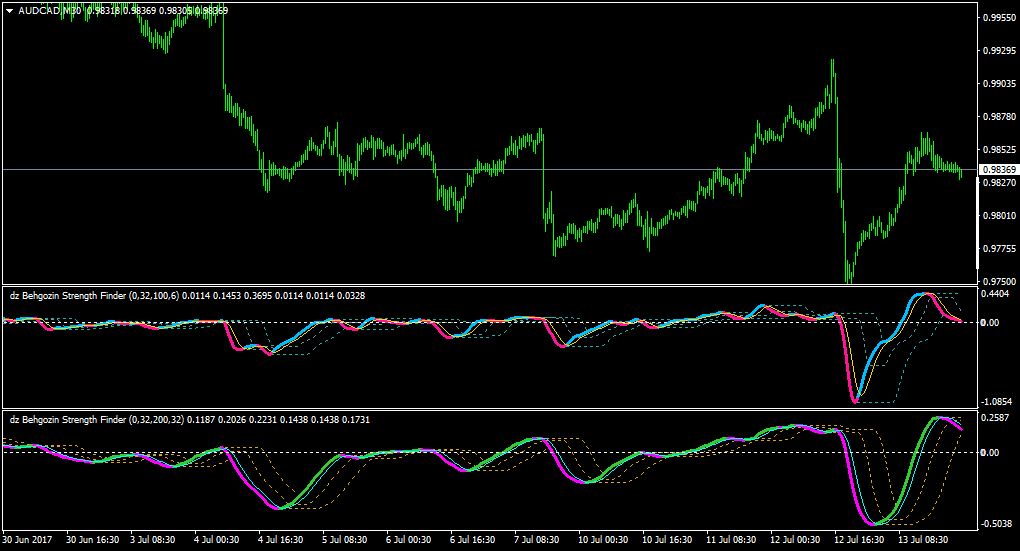Image resolution: width=1020 pixels, height=551 pixels.
Task: Click the AUDCAD,M30 chart title text
Action: tap(49, 10)
